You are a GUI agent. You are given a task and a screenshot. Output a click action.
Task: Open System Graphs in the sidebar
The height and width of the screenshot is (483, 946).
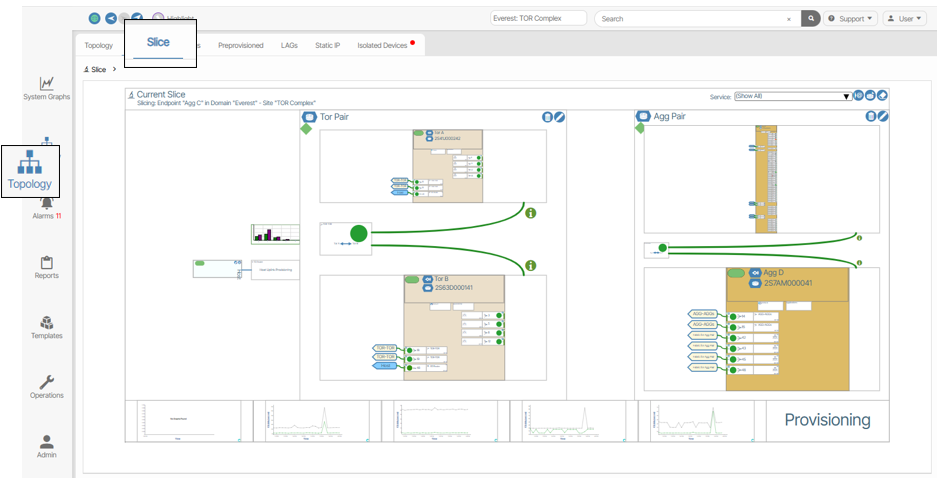(x=46, y=88)
